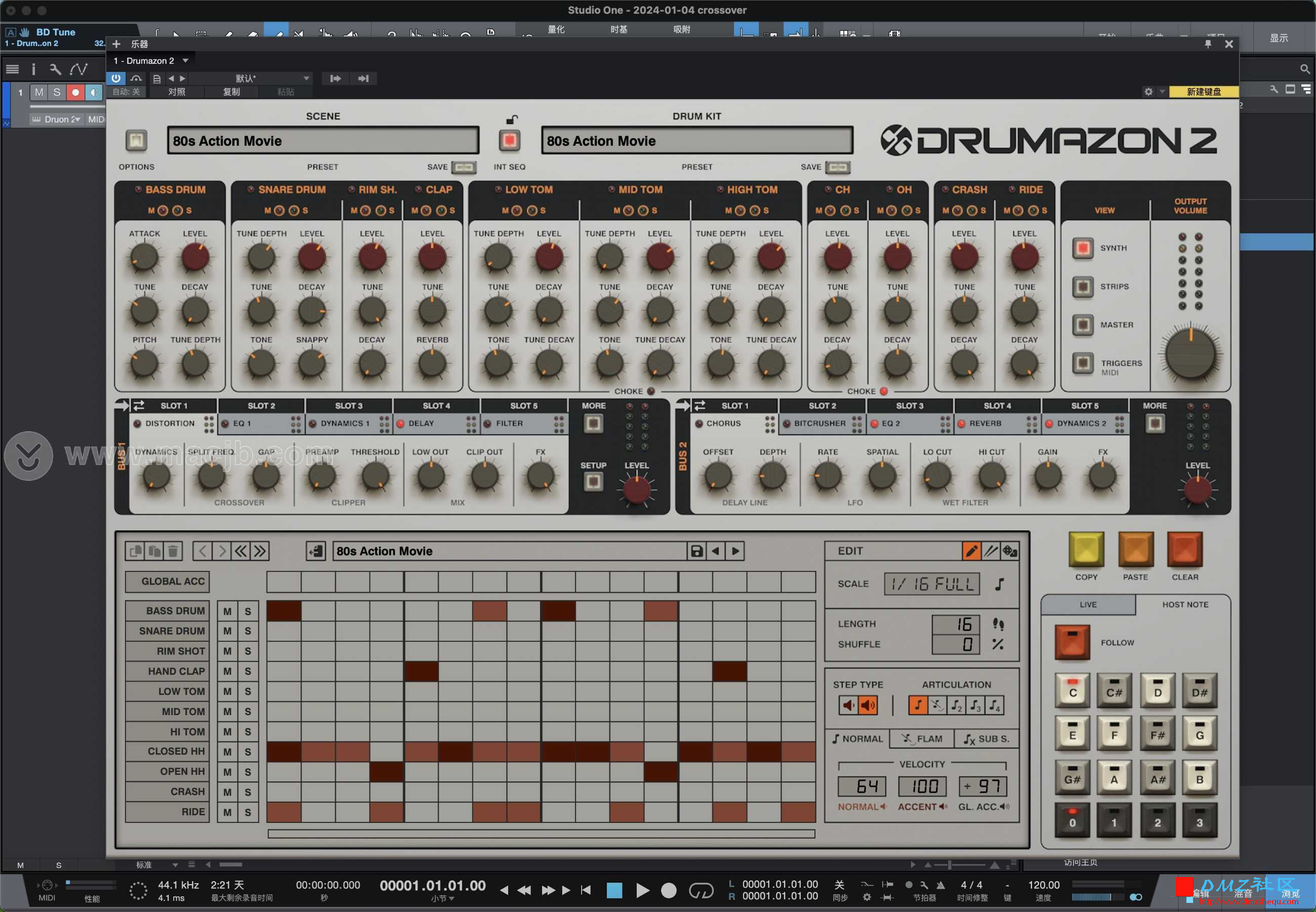Screen dimensions: 1316x912
Task: Click the shuffle percent icon
Action: click(x=998, y=644)
